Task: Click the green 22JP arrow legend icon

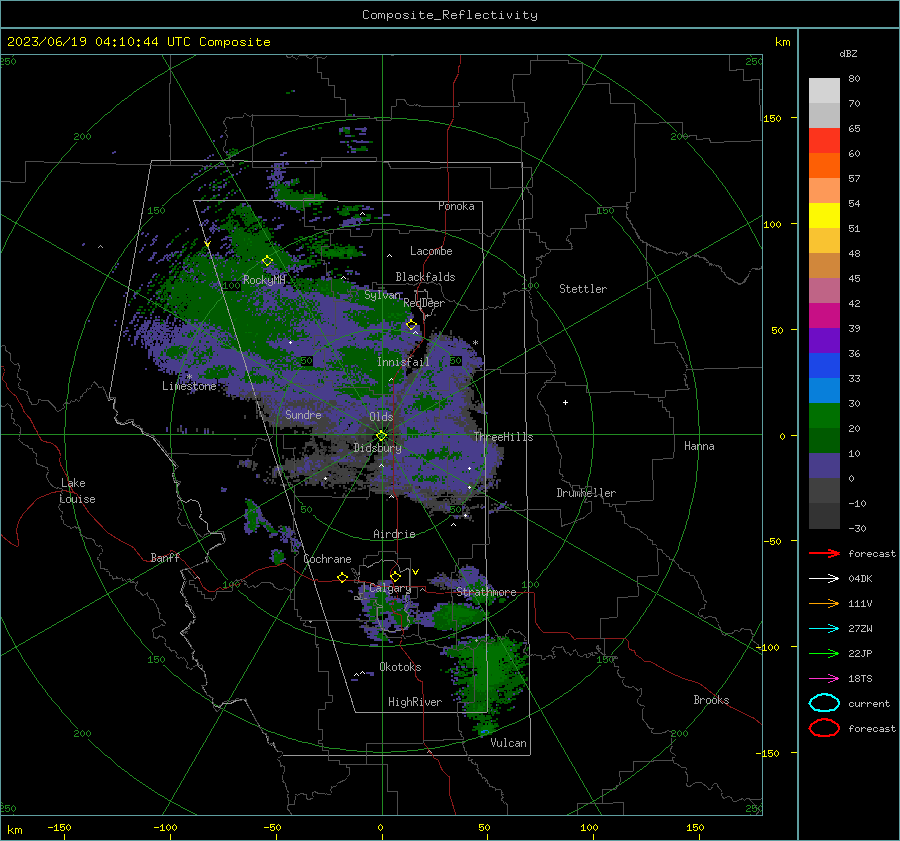Action: (824, 653)
